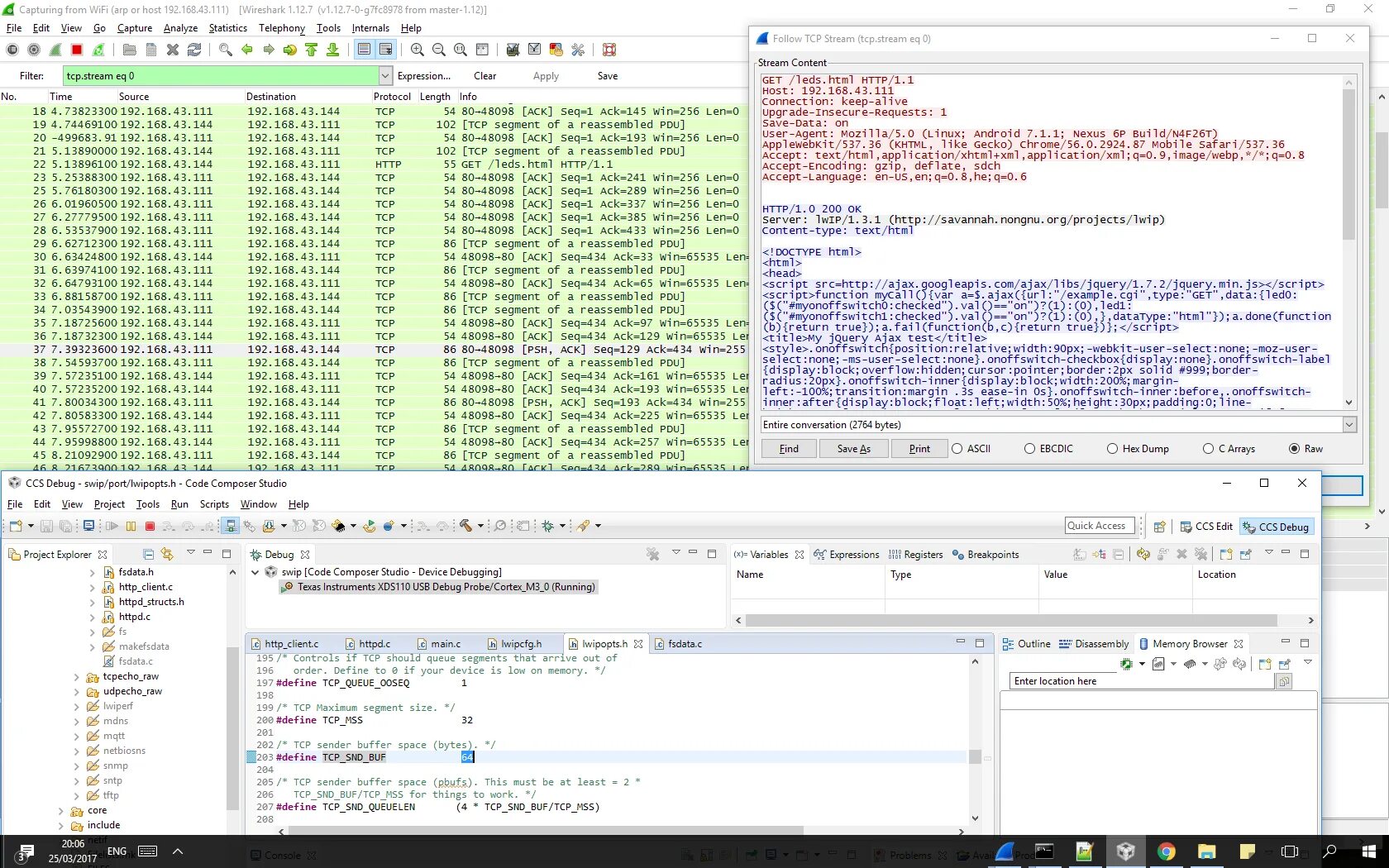The height and width of the screenshot is (868, 1389).
Task: Open File Explorer from the taskbar
Action: [1206, 851]
